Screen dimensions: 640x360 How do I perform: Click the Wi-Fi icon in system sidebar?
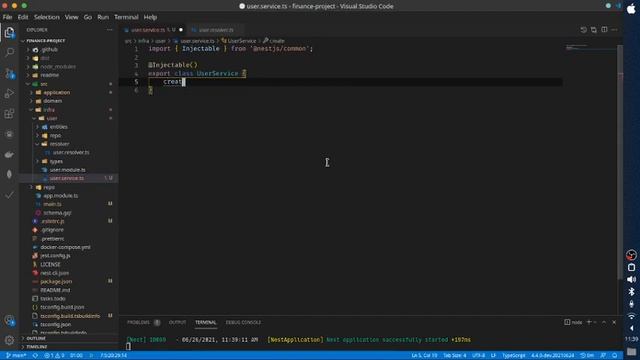[631, 316]
